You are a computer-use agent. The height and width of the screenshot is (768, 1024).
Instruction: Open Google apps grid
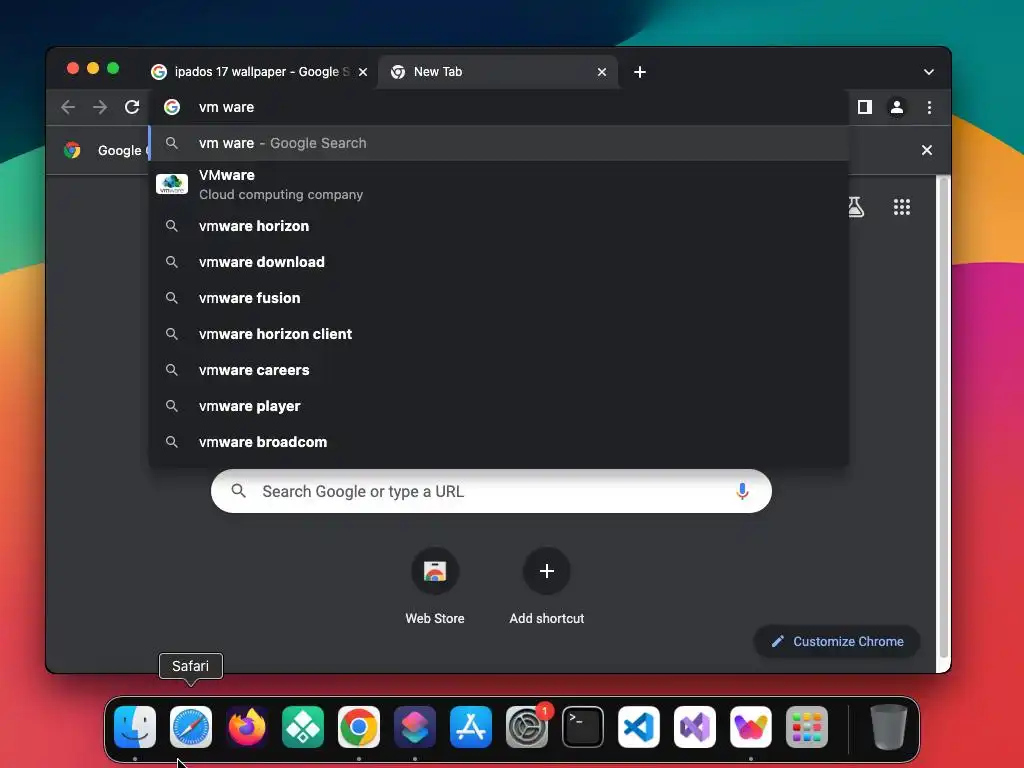pos(902,207)
